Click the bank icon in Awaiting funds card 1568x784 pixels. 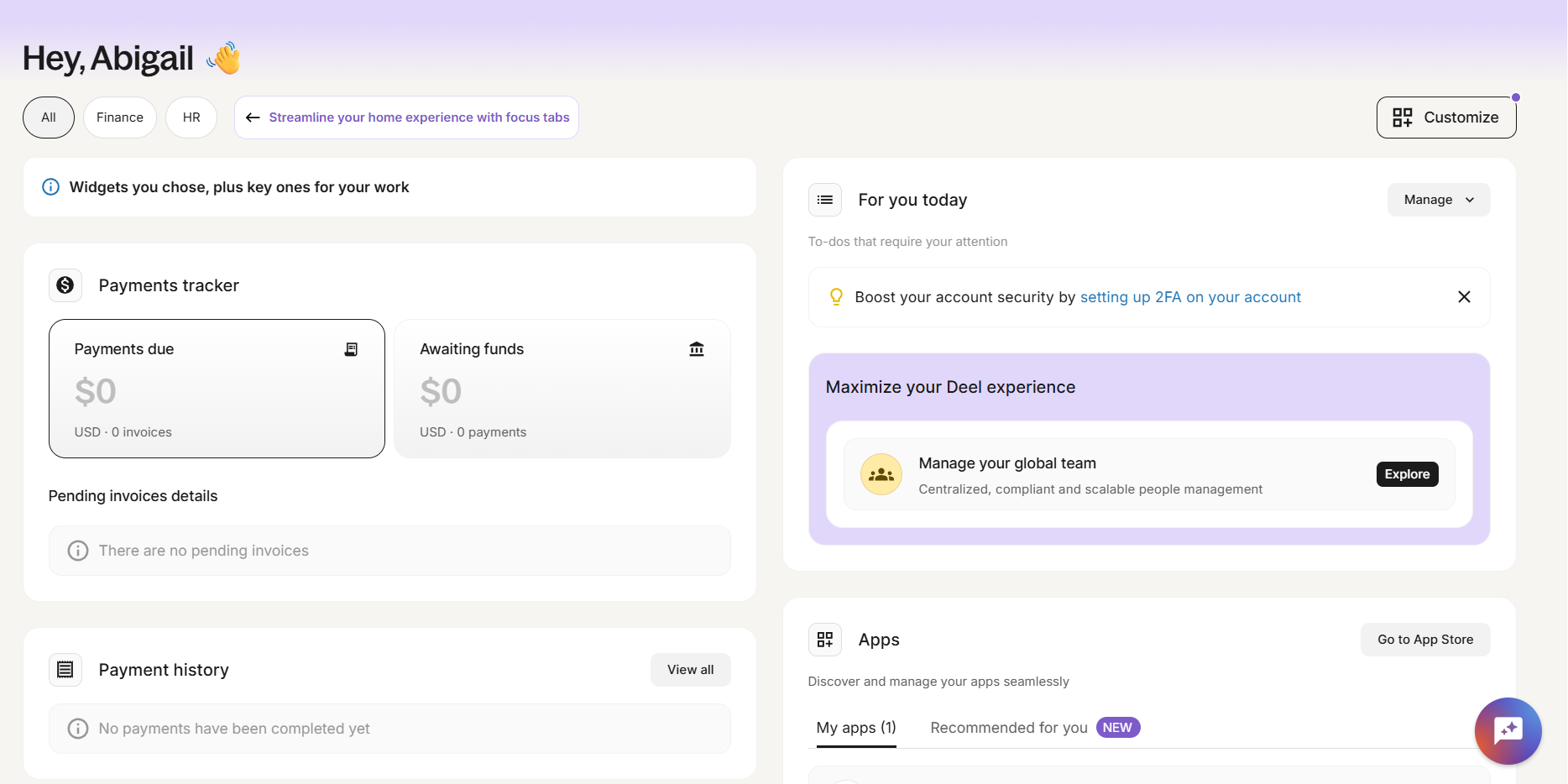697,349
